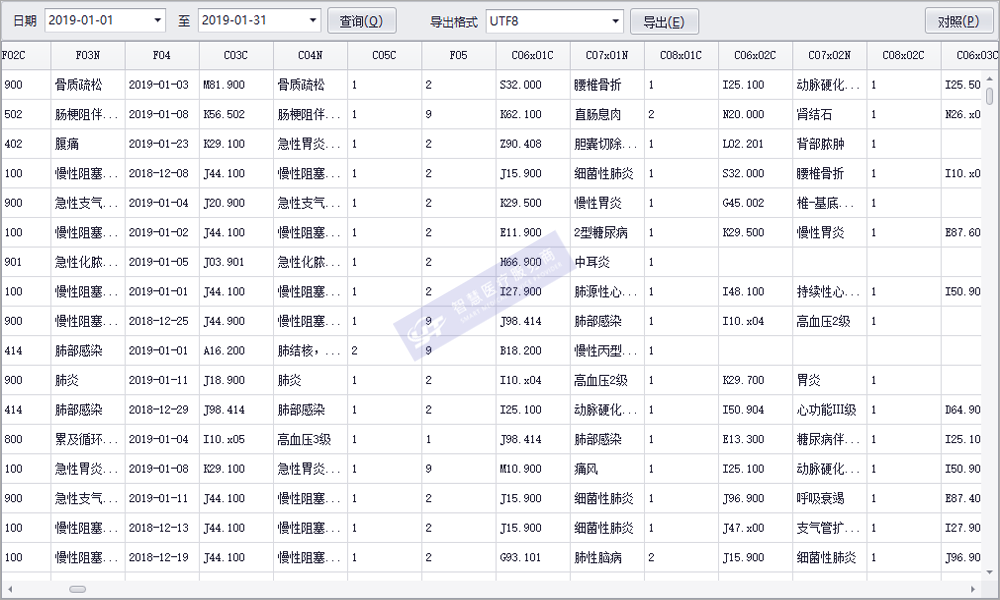The height and width of the screenshot is (600, 1000).
Task: Click the vertical scrollbar thumb
Action: 990,96
